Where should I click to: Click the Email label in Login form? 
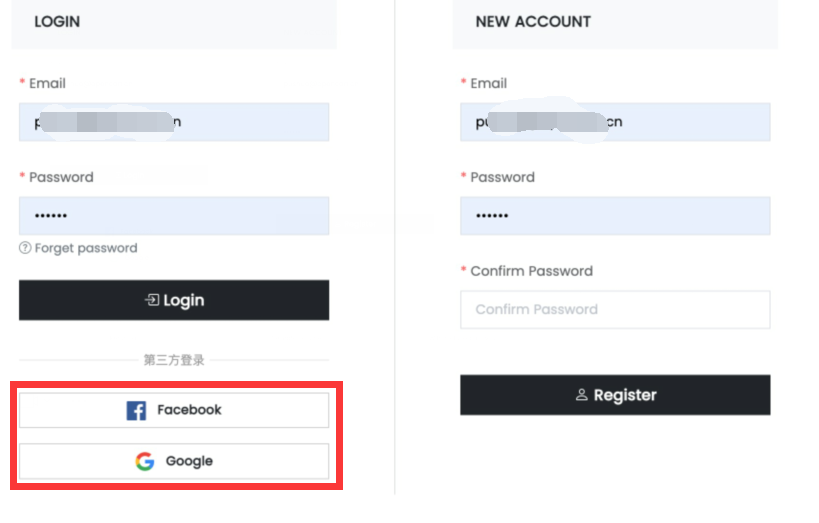pyautogui.click(x=48, y=83)
